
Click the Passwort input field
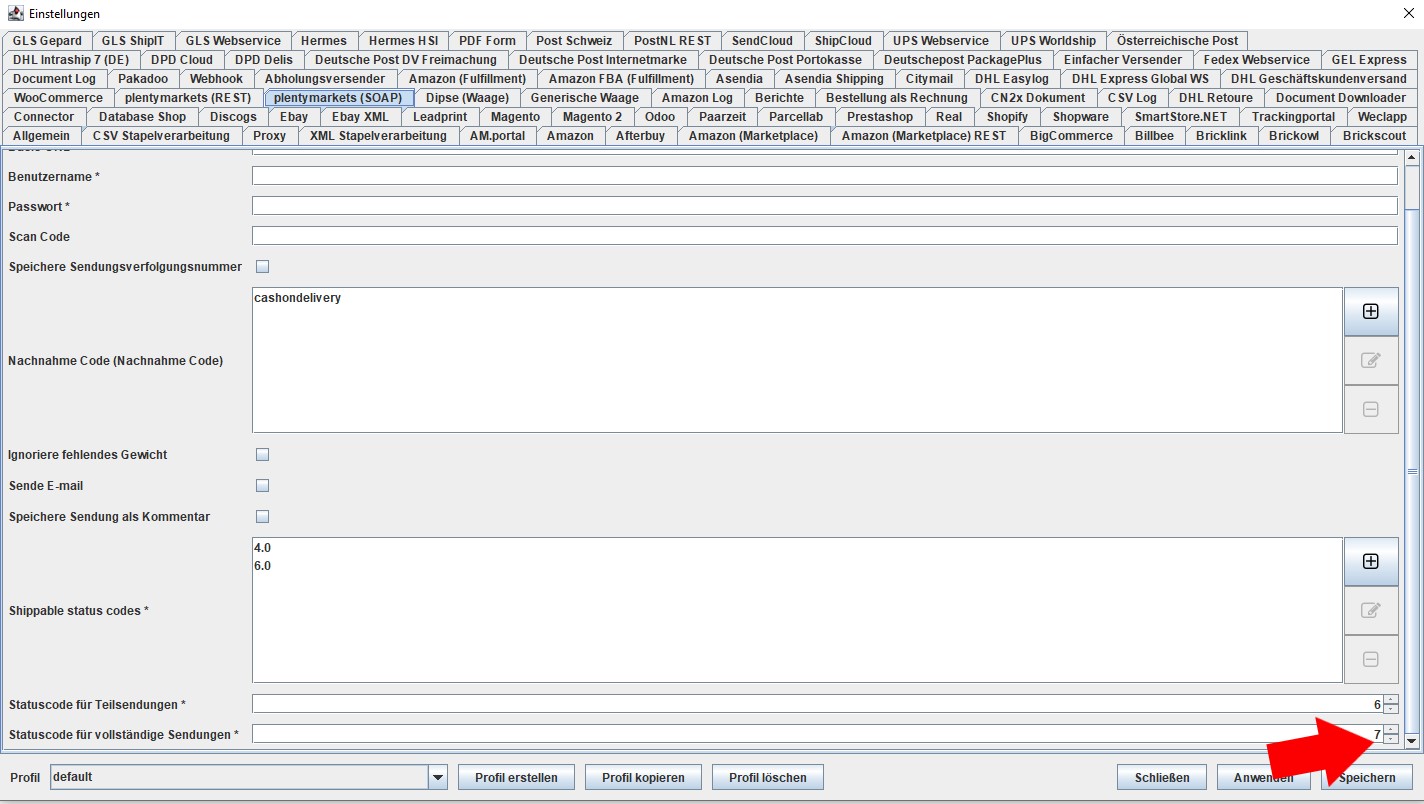[825, 206]
